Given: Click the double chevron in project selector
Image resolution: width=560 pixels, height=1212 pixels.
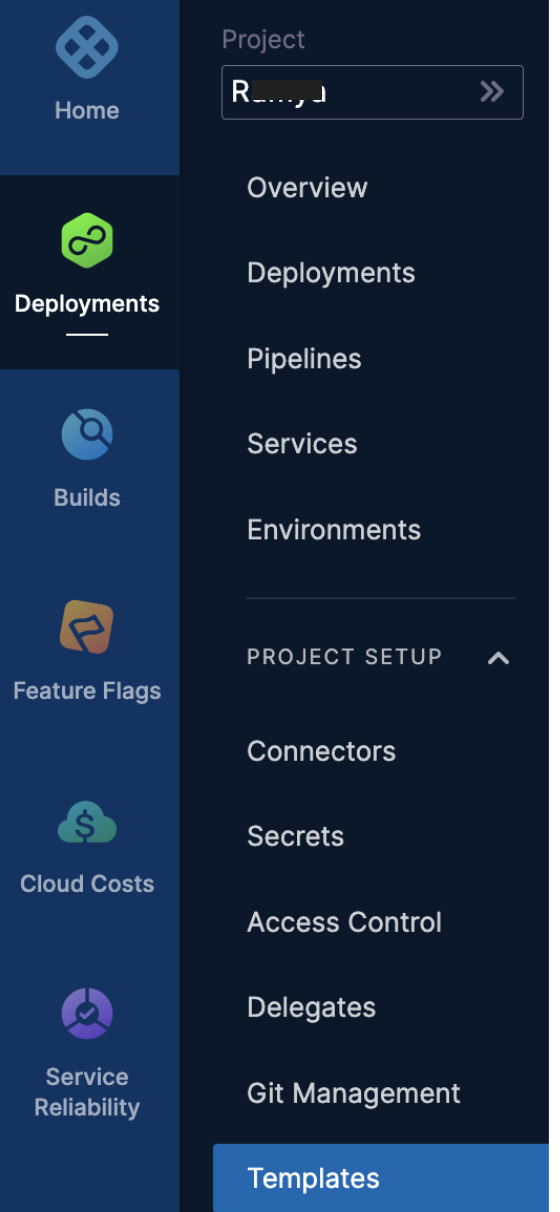Looking at the screenshot, I should point(492,92).
